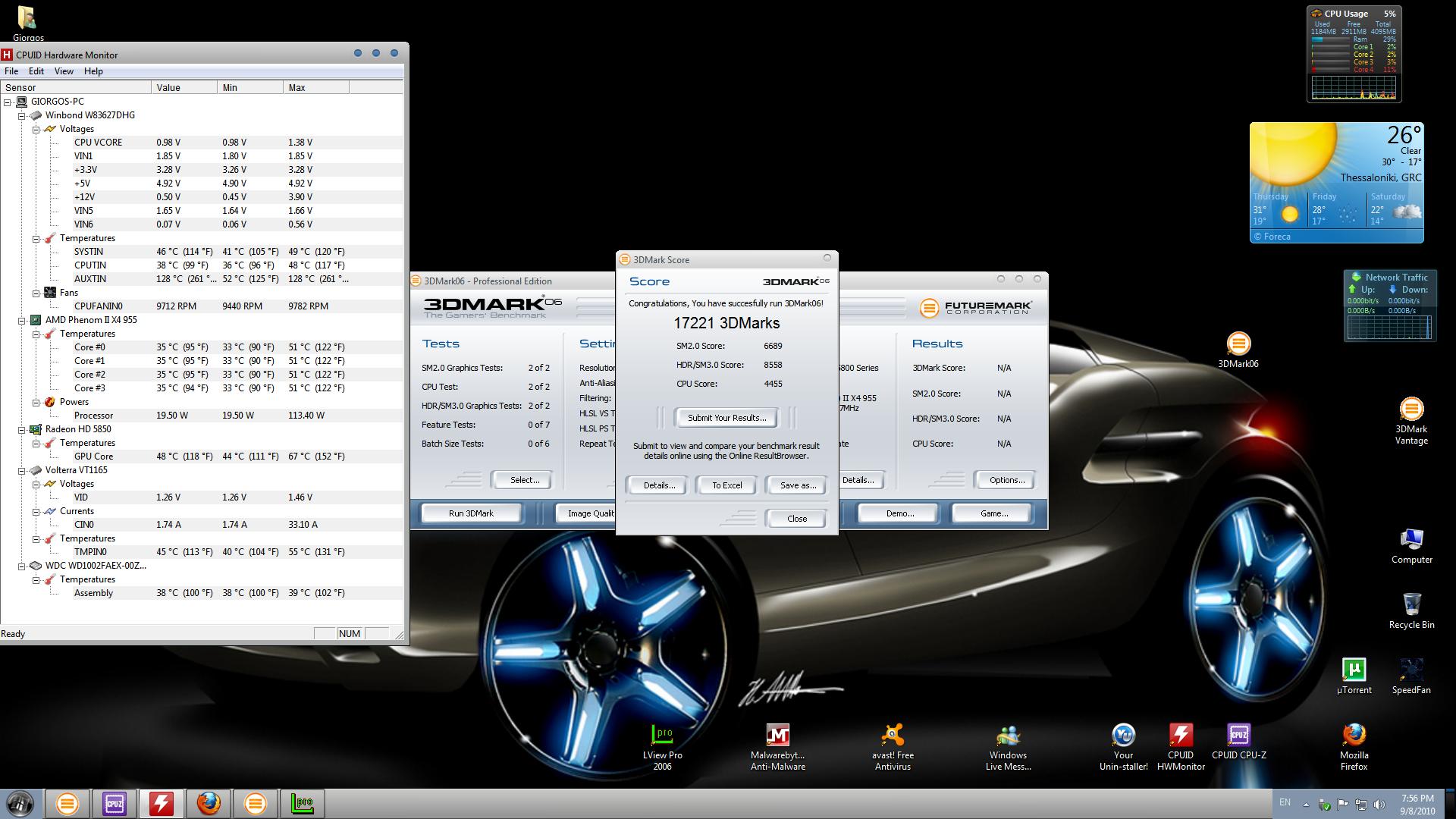Launch the Demo button in 3DMark06

[x=900, y=513]
